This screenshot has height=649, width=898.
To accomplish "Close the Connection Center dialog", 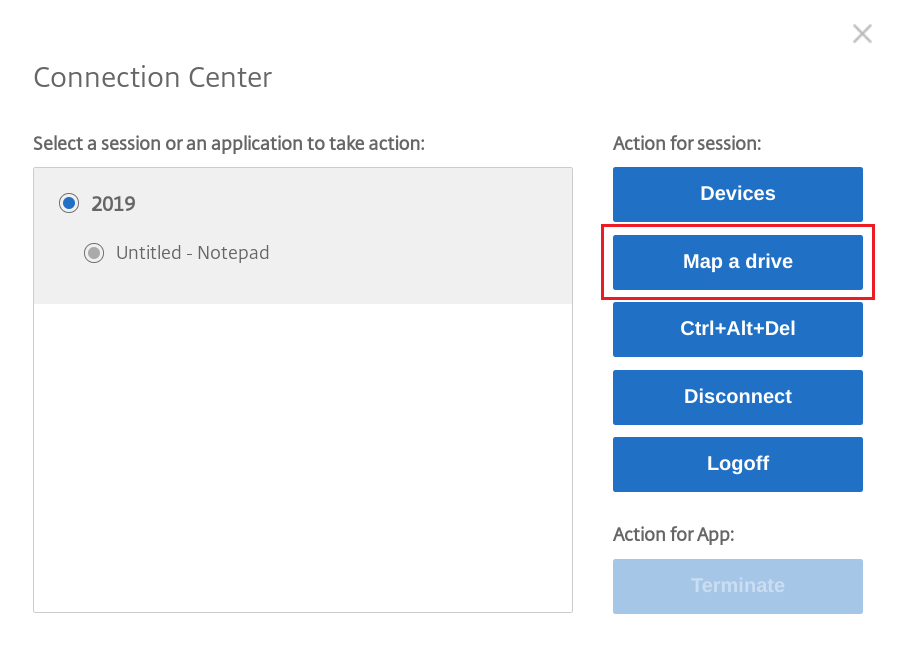I will click(862, 34).
